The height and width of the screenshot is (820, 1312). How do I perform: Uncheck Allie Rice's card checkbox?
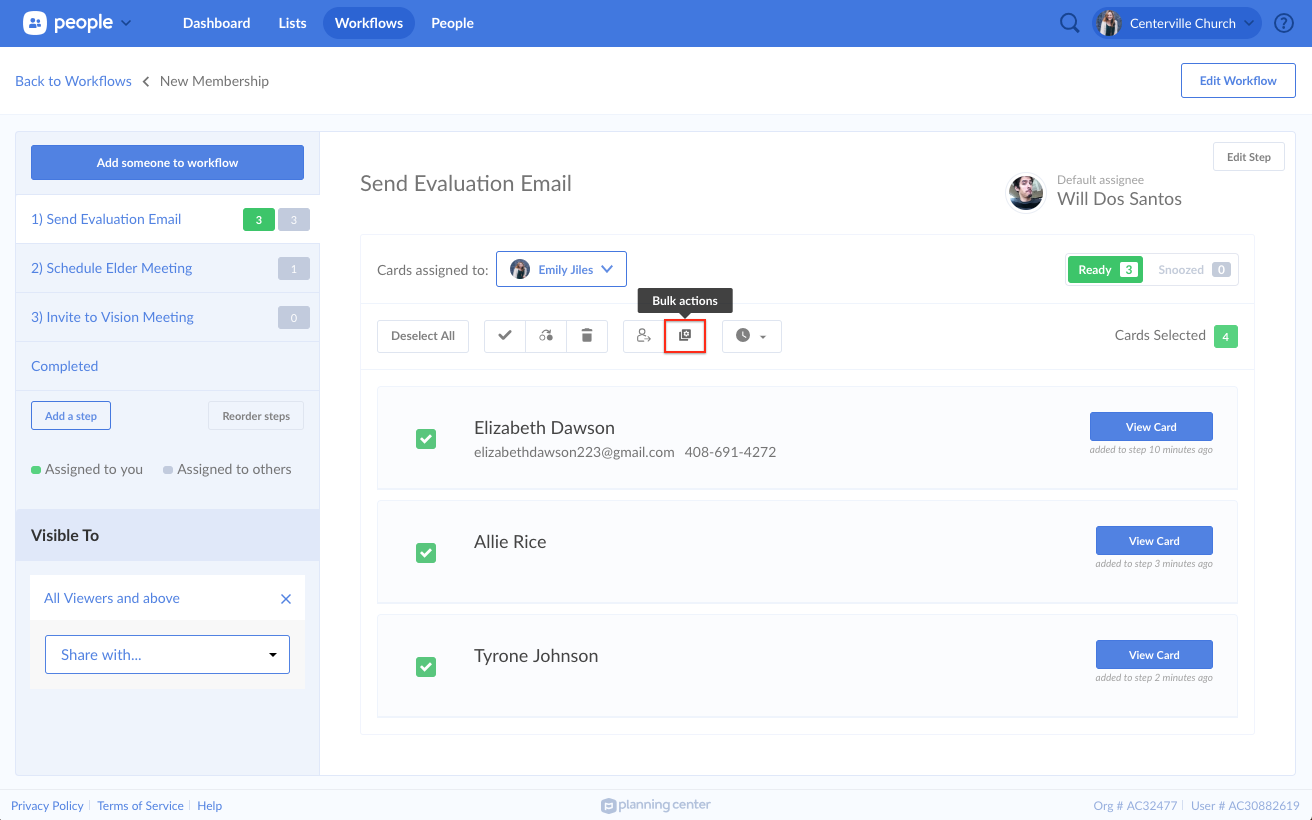pyautogui.click(x=426, y=553)
